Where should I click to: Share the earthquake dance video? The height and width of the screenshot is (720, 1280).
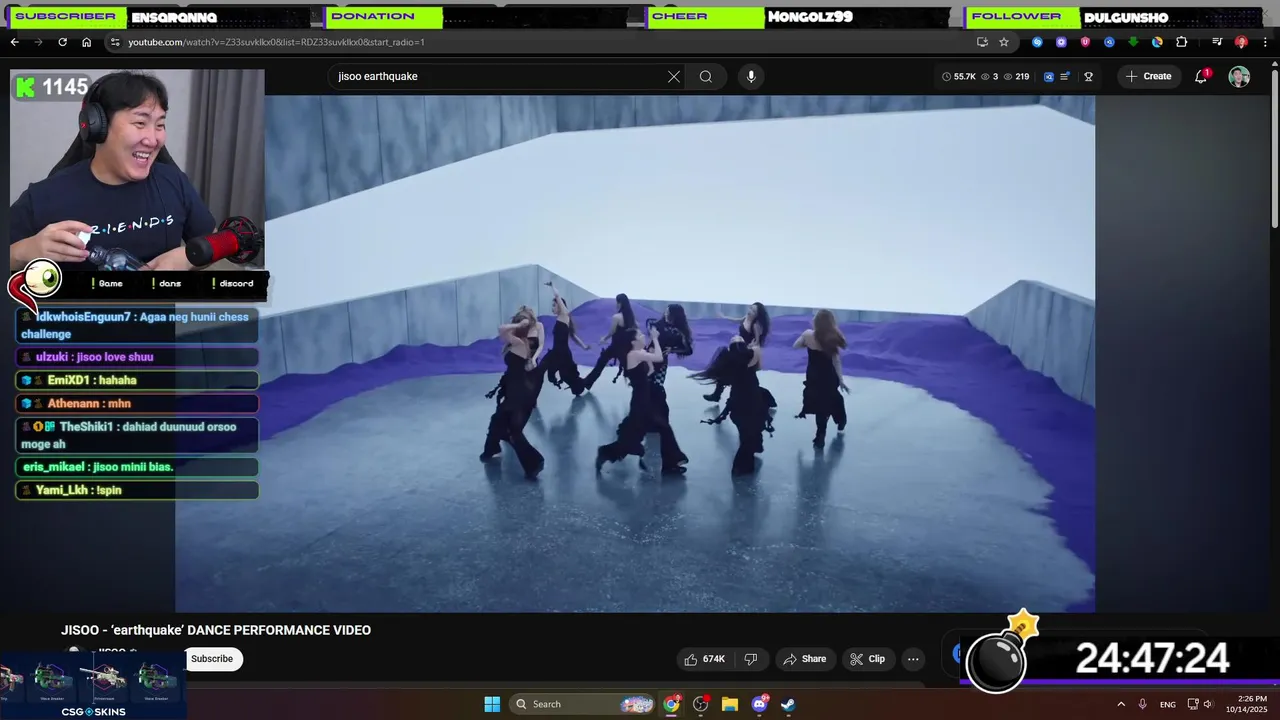(805, 659)
